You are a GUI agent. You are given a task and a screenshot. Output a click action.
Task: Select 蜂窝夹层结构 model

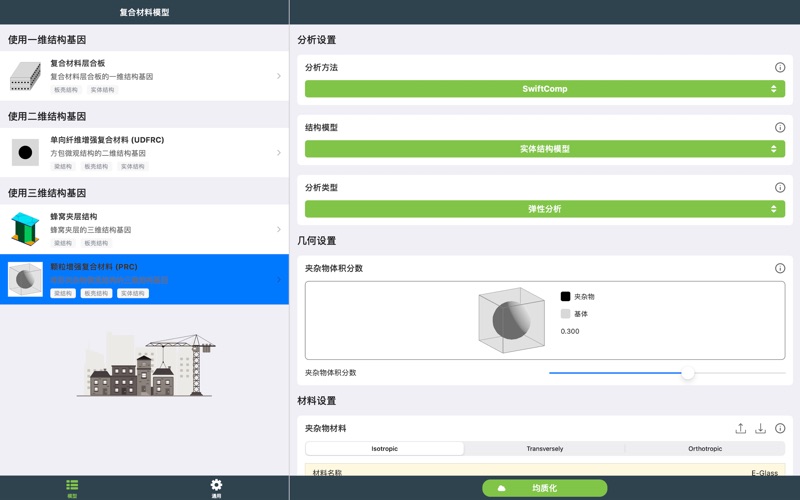[x=145, y=229]
